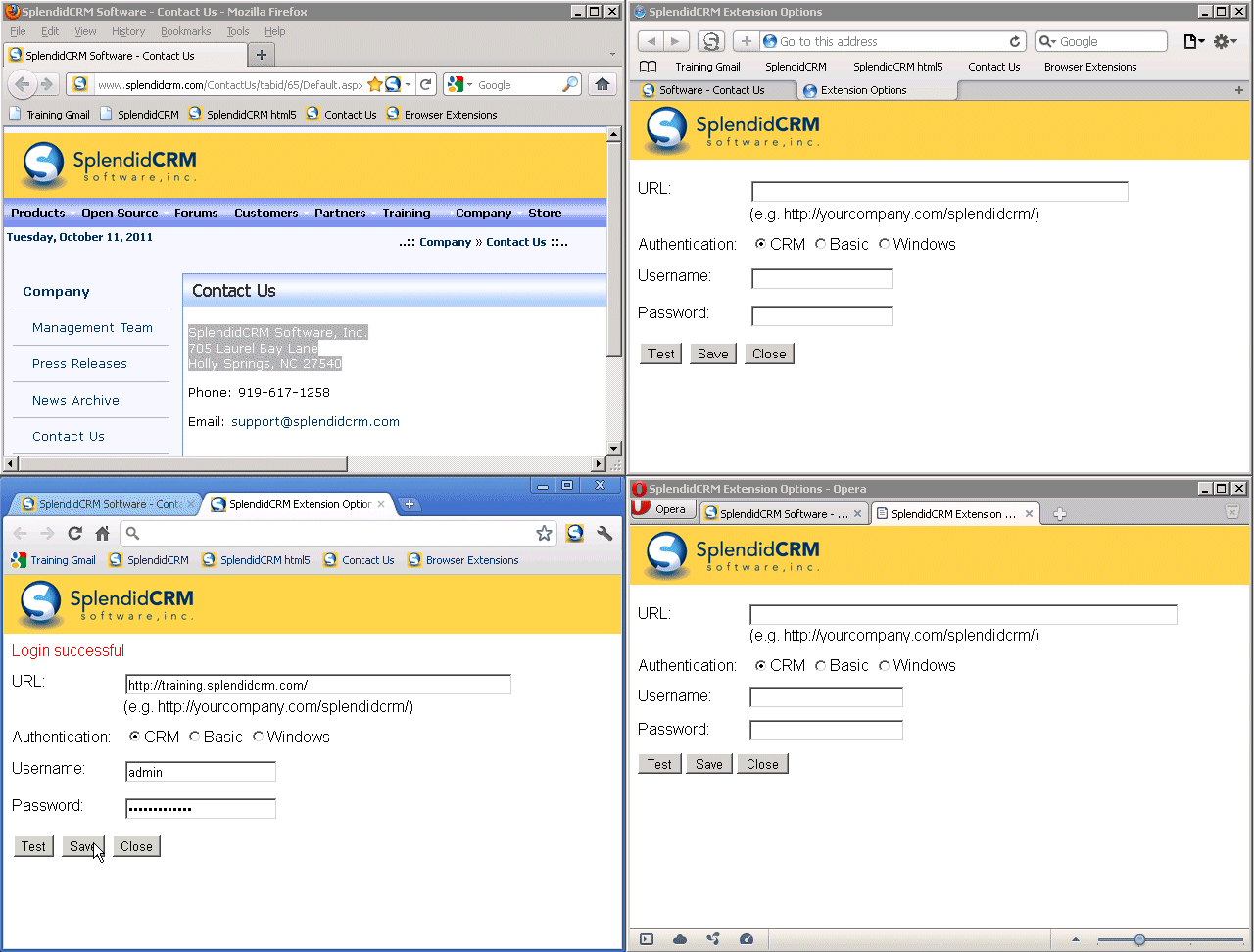Screen dimensions: 1254x952
Task: Click Safari back button
Action: tap(651, 41)
